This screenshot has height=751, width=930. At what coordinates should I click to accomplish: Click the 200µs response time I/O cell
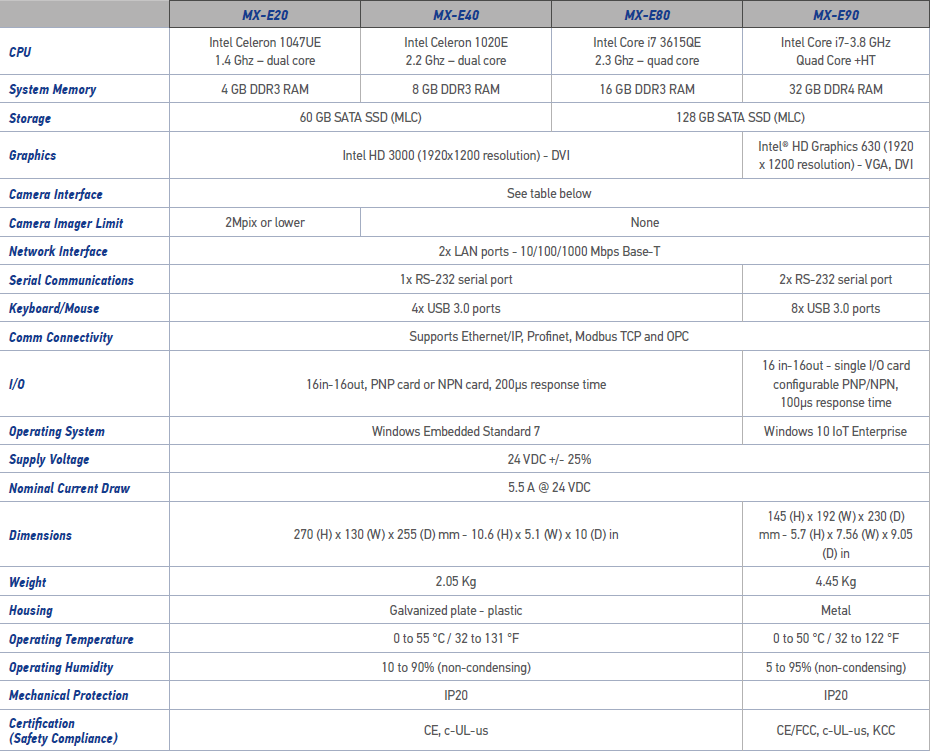[456, 384]
